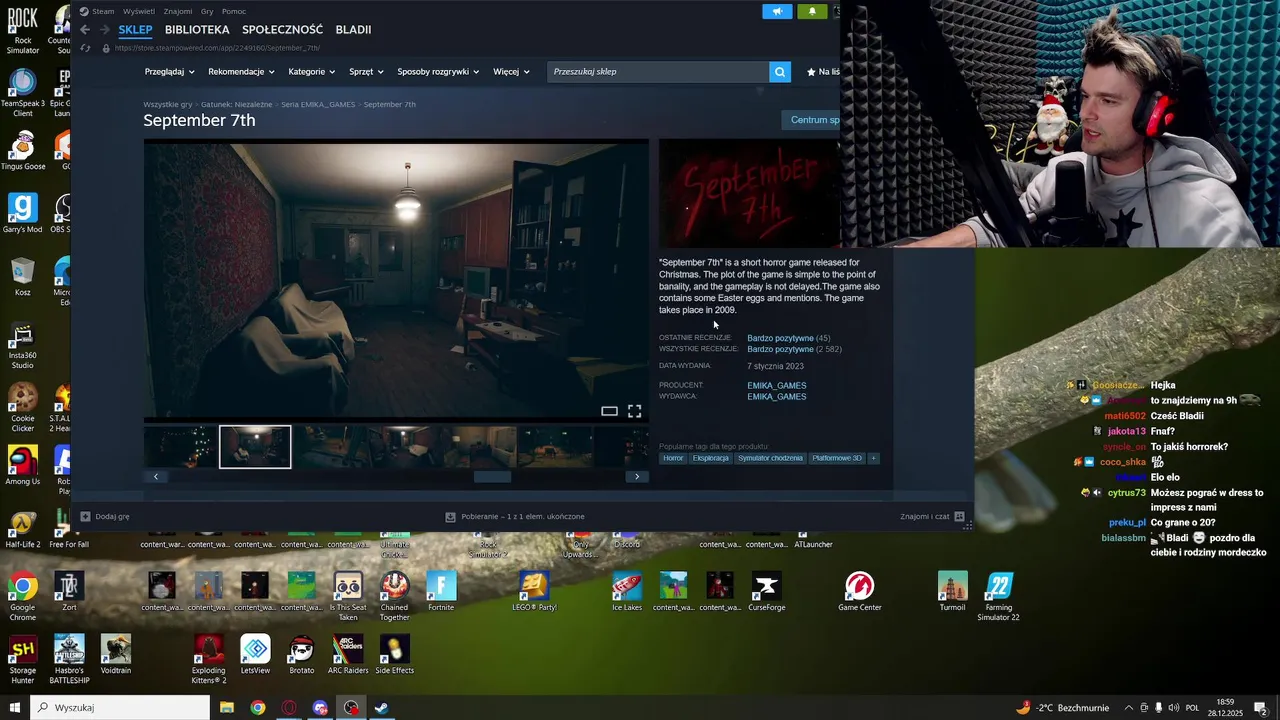Open the Gatunek: Niezależne breadcrumb
This screenshot has height=720, width=1280.
point(236,104)
